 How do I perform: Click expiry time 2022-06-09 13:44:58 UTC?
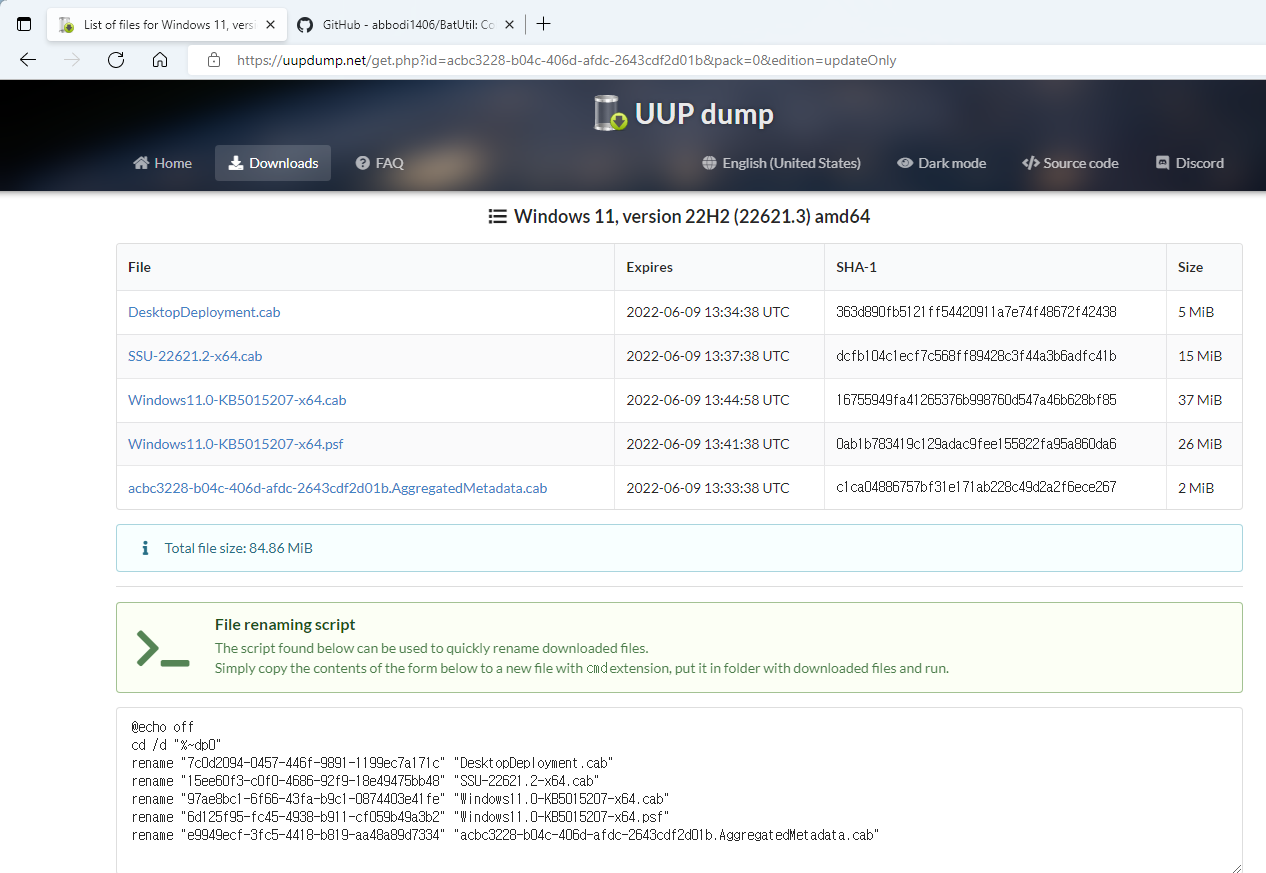(708, 400)
